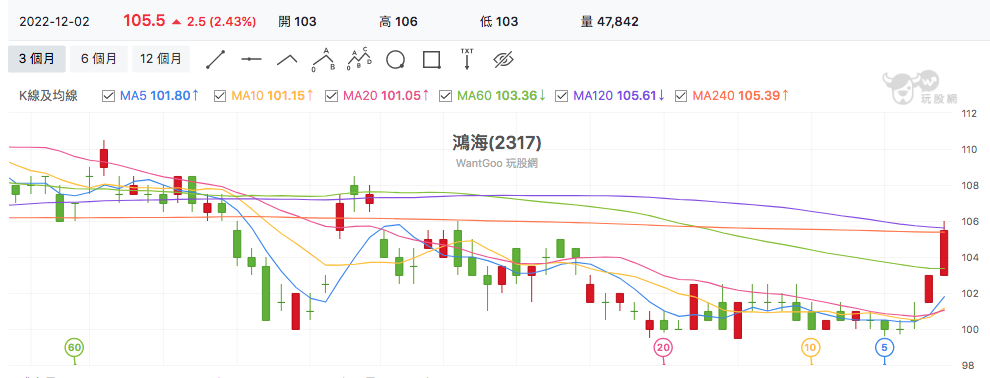990x378 pixels.
Task: Uncheck the MA5 moving average checkbox
Action: [109, 96]
